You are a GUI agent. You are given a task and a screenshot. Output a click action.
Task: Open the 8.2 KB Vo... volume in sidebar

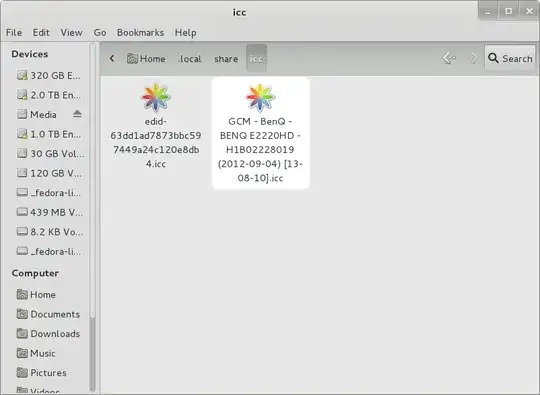(49, 232)
